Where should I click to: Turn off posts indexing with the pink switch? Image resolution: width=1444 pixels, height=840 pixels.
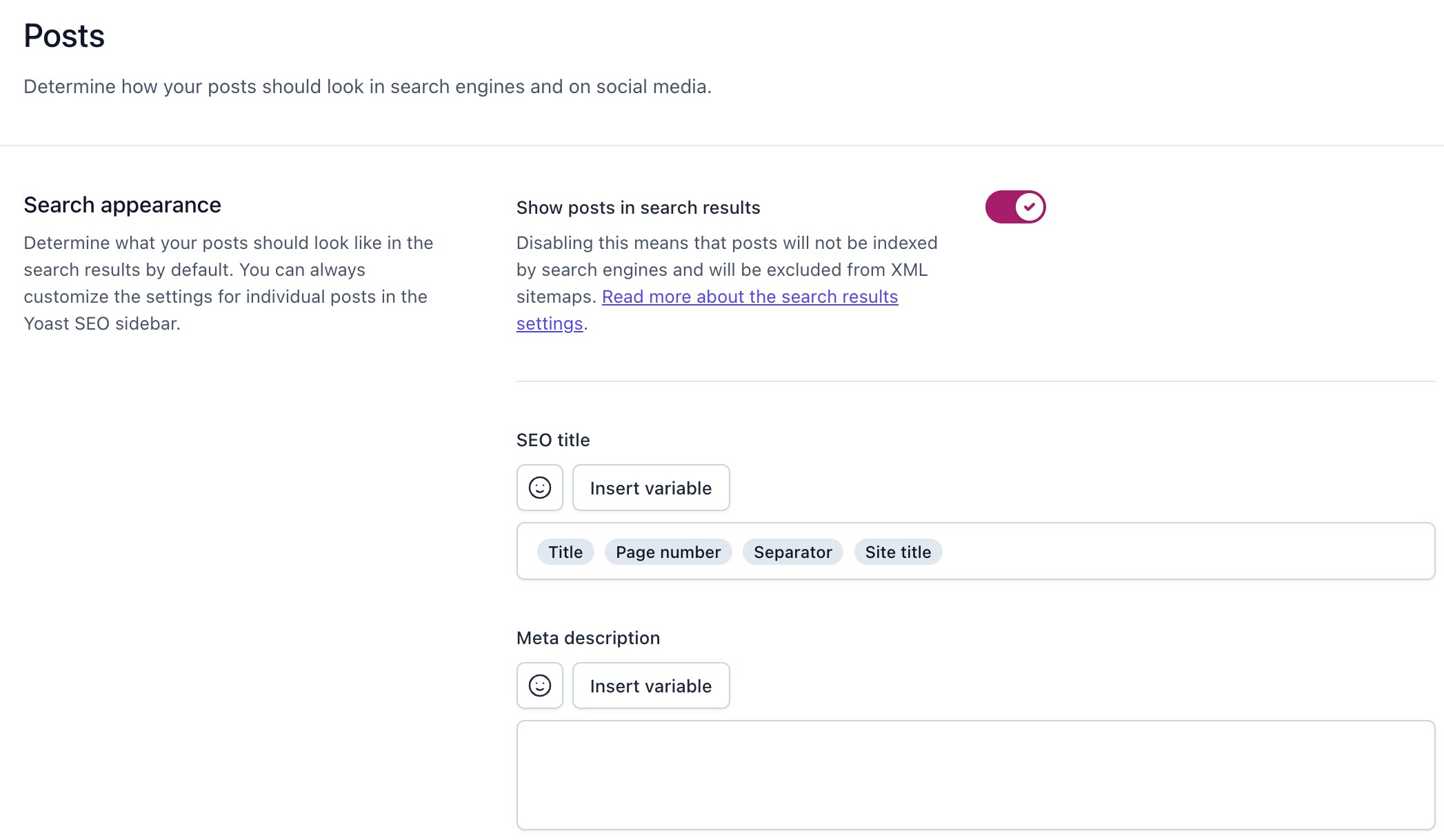tap(1014, 206)
